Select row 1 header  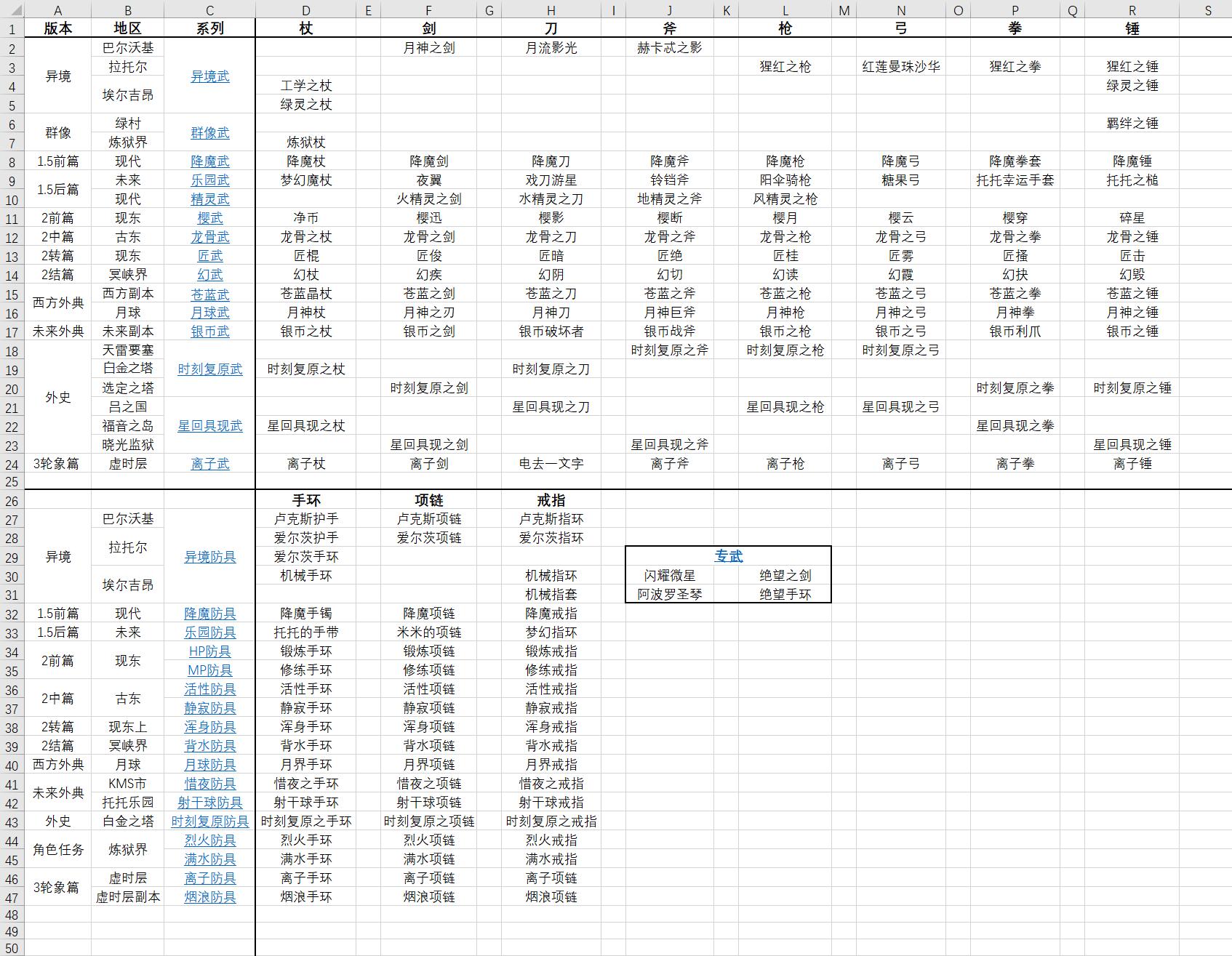pyautogui.click(x=12, y=29)
